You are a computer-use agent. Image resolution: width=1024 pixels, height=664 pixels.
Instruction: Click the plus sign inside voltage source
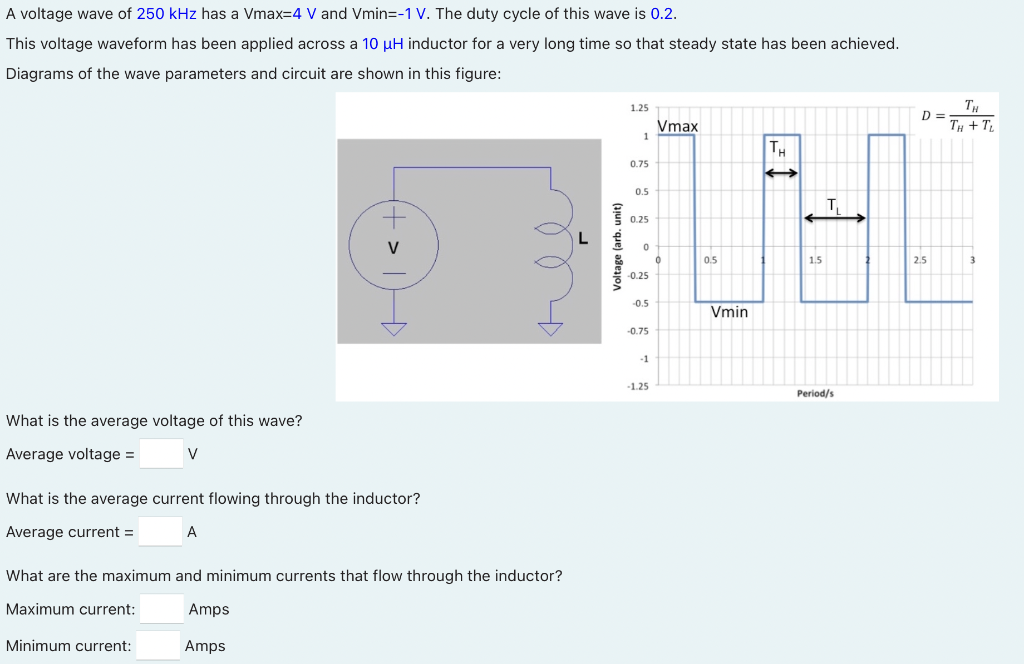[x=394, y=217]
